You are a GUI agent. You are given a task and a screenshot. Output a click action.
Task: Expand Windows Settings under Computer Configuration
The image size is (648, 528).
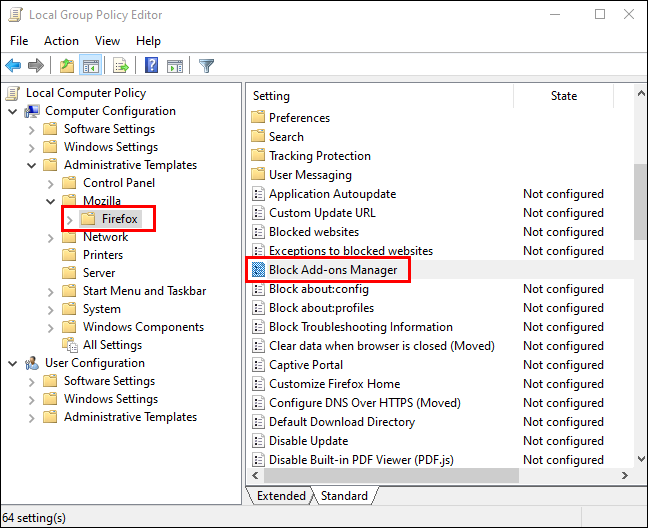coord(32,147)
